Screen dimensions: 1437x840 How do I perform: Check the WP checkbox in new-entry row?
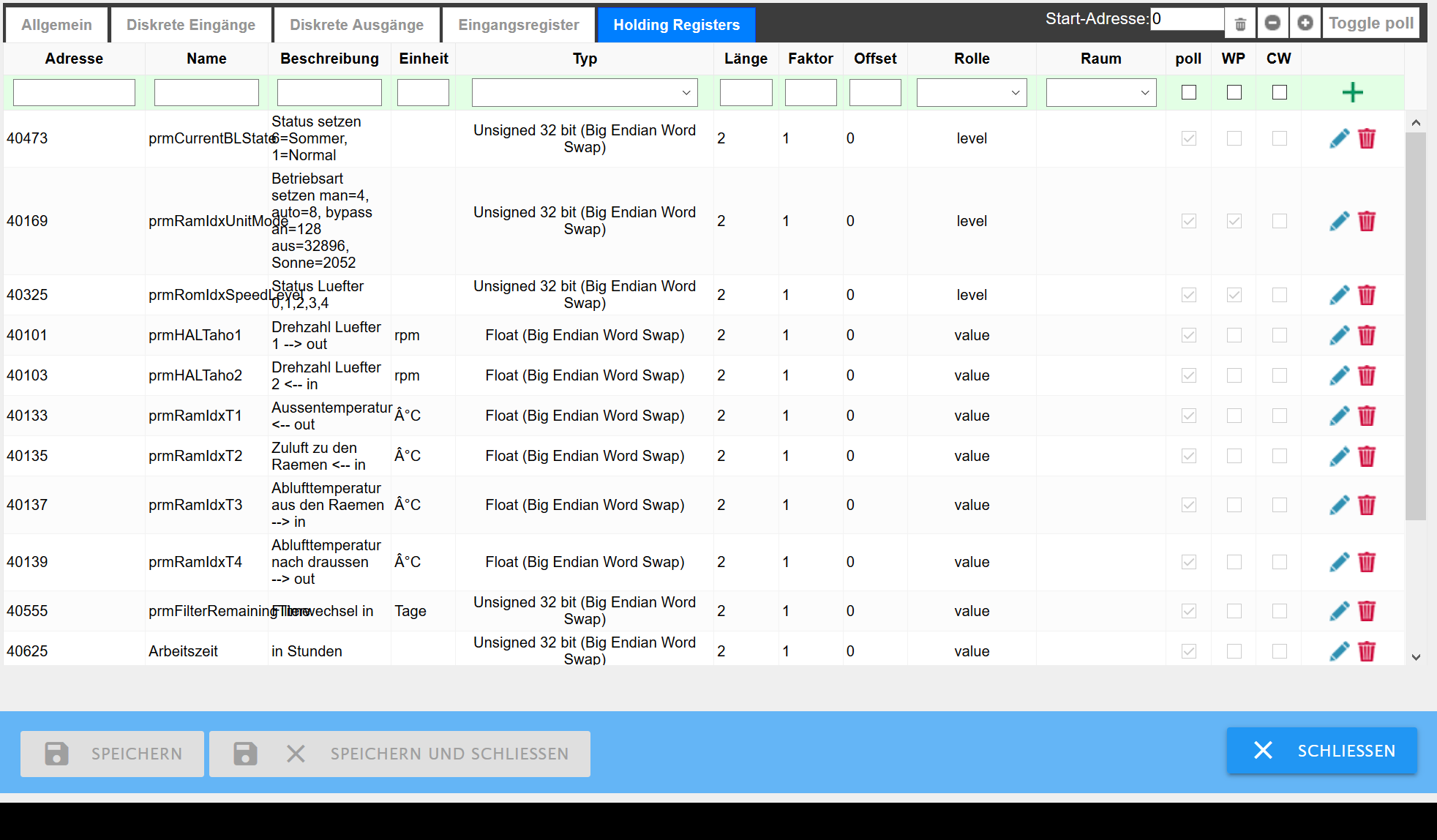click(x=1234, y=92)
